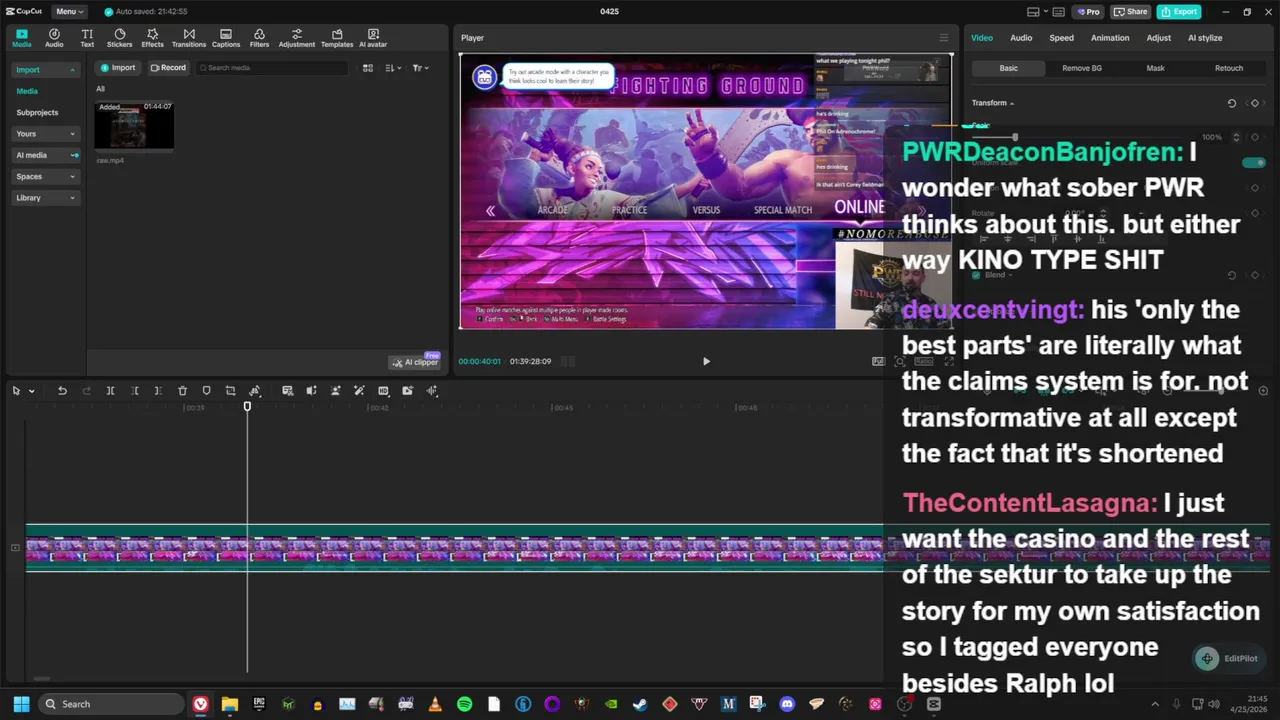Select the Retouch sub-tab
Image resolution: width=1280 pixels, height=720 pixels.
[x=1229, y=68]
